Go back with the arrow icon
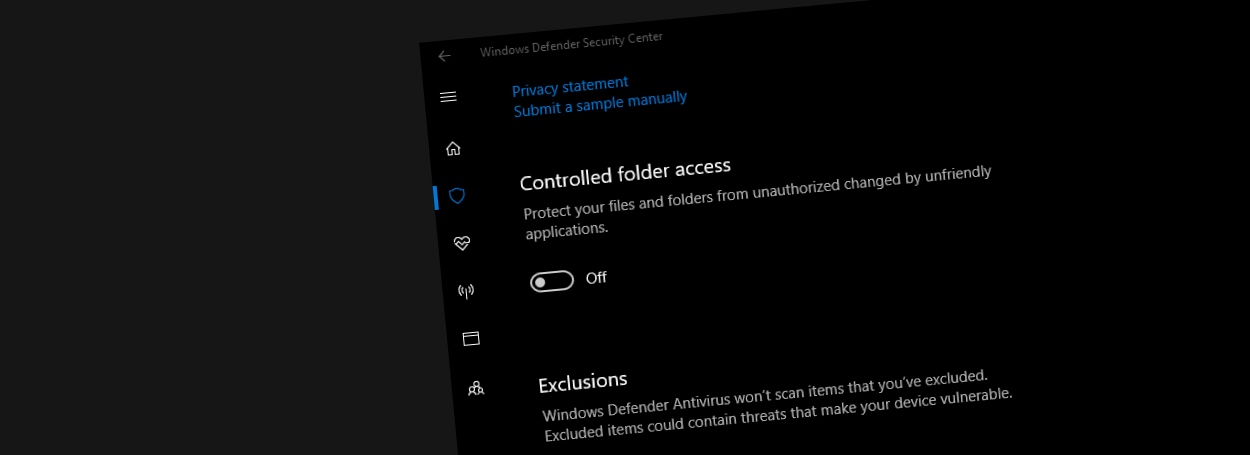Image resolution: width=1250 pixels, height=455 pixels. [x=444, y=56]
